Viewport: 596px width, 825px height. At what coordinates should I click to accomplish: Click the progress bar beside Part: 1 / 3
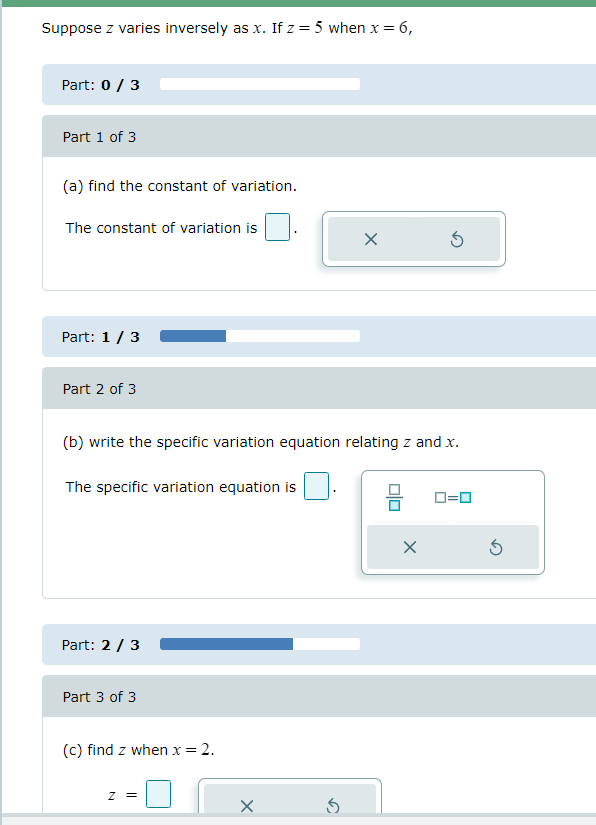click(x=259, y=335)
